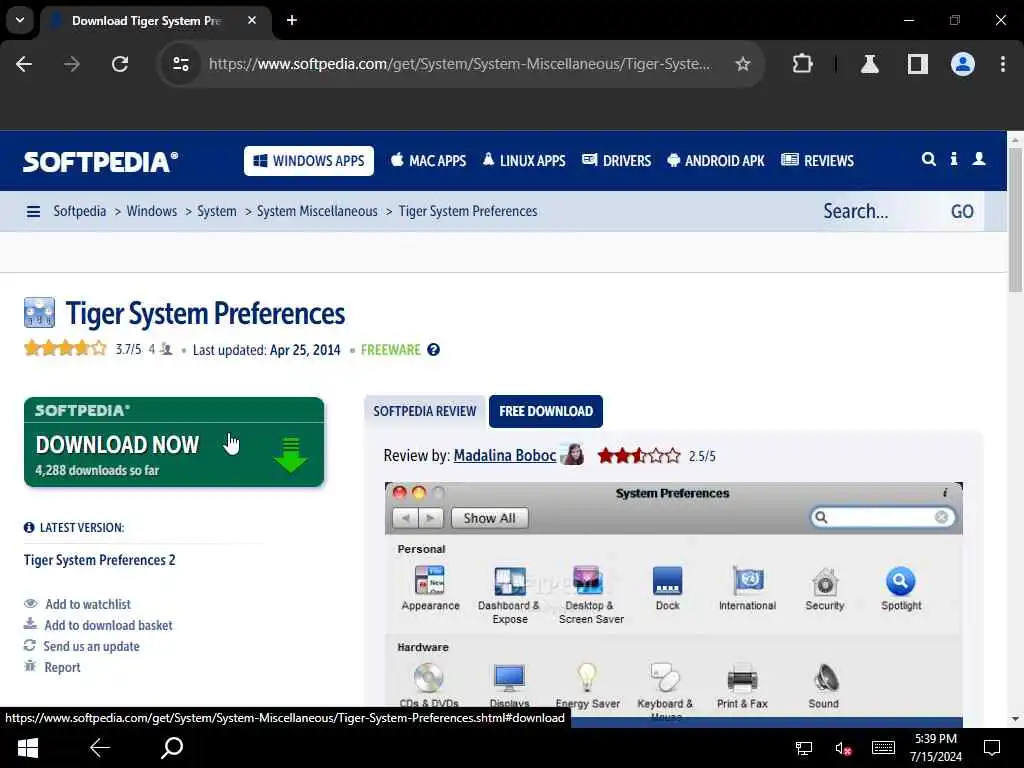Click the muted volume tray icon
The image size is (1024, 768).
[843, 748]
